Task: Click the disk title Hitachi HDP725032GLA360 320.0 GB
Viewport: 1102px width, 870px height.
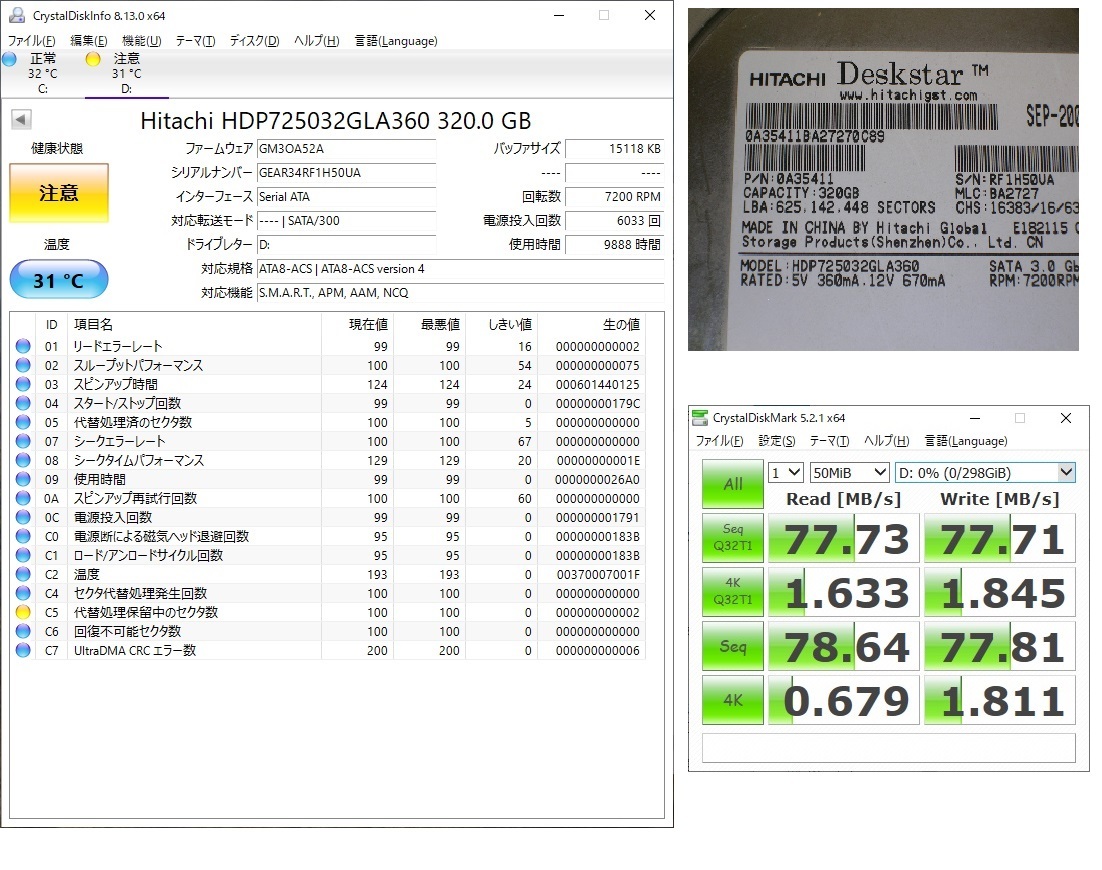Action: click(x=336, y=121)
